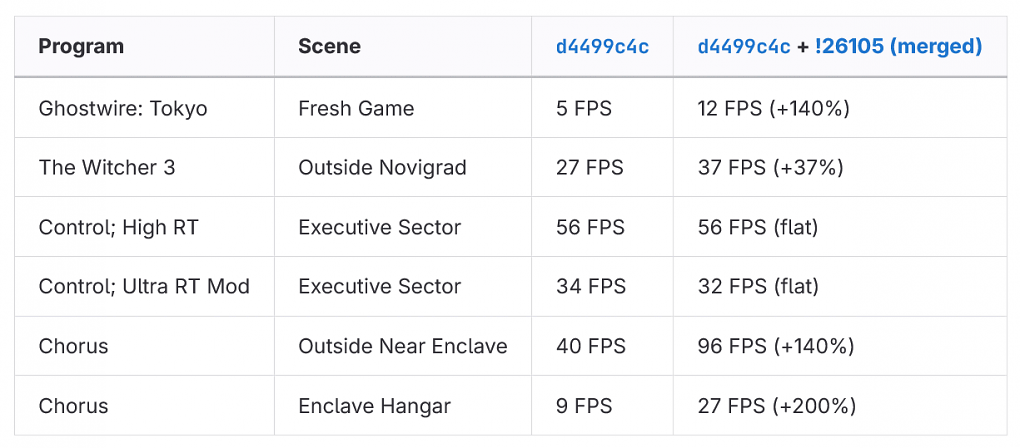Select the Control; Ultra RT Mod cell
The height and width of the screenshot is (448, 1020).
click(144, 287)
